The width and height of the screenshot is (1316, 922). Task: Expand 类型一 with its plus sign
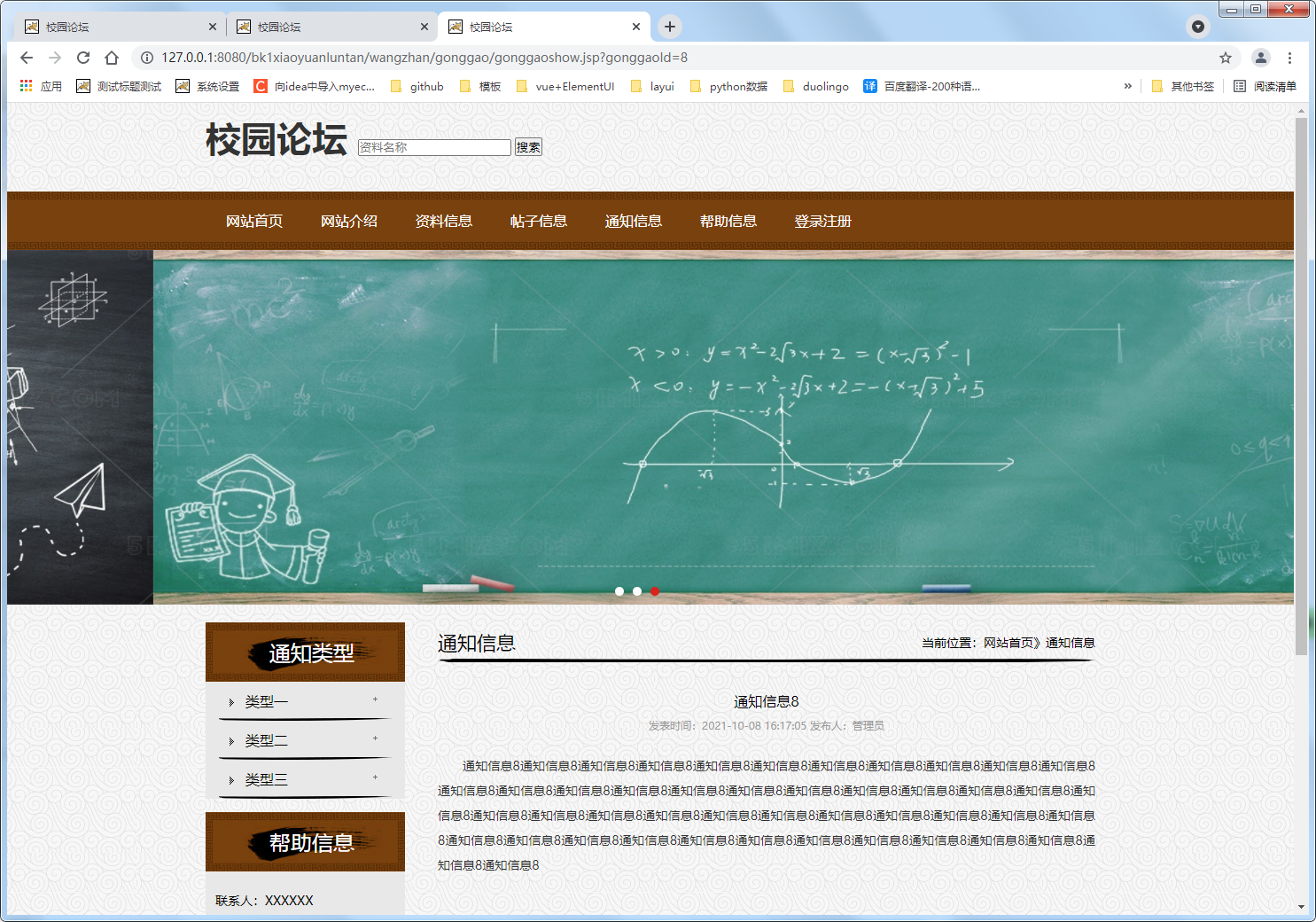375,699
